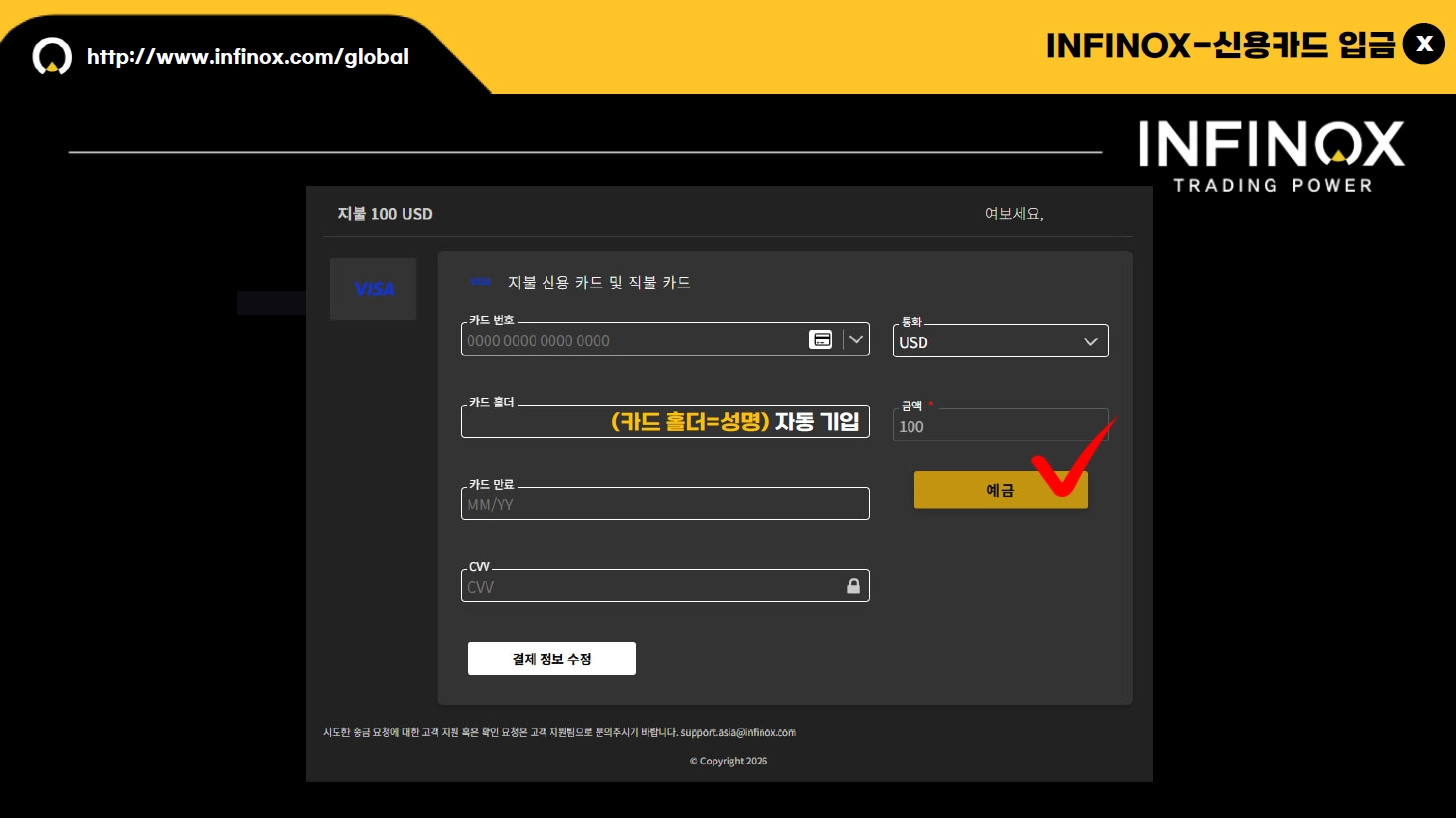Click the 결제 정보 수정 button

click(551, 659)
